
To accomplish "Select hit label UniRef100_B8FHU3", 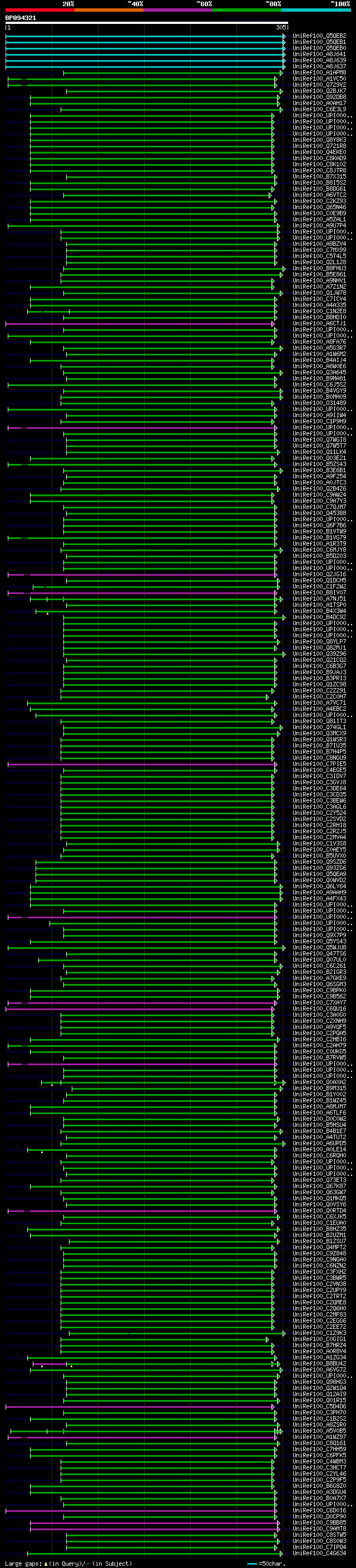I will pyautogui.click(x=319, y=269).
